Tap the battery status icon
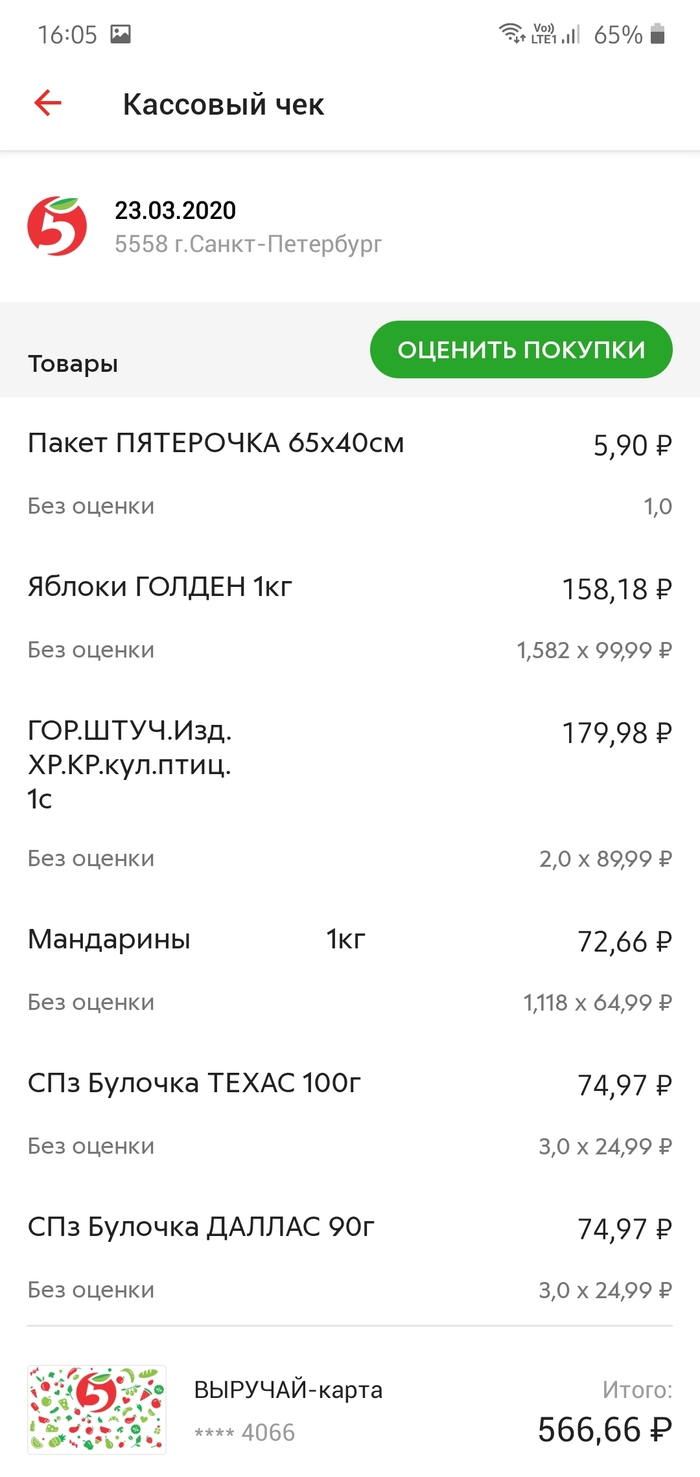Viewport: 700px width, 1477px height. [657, 34]
